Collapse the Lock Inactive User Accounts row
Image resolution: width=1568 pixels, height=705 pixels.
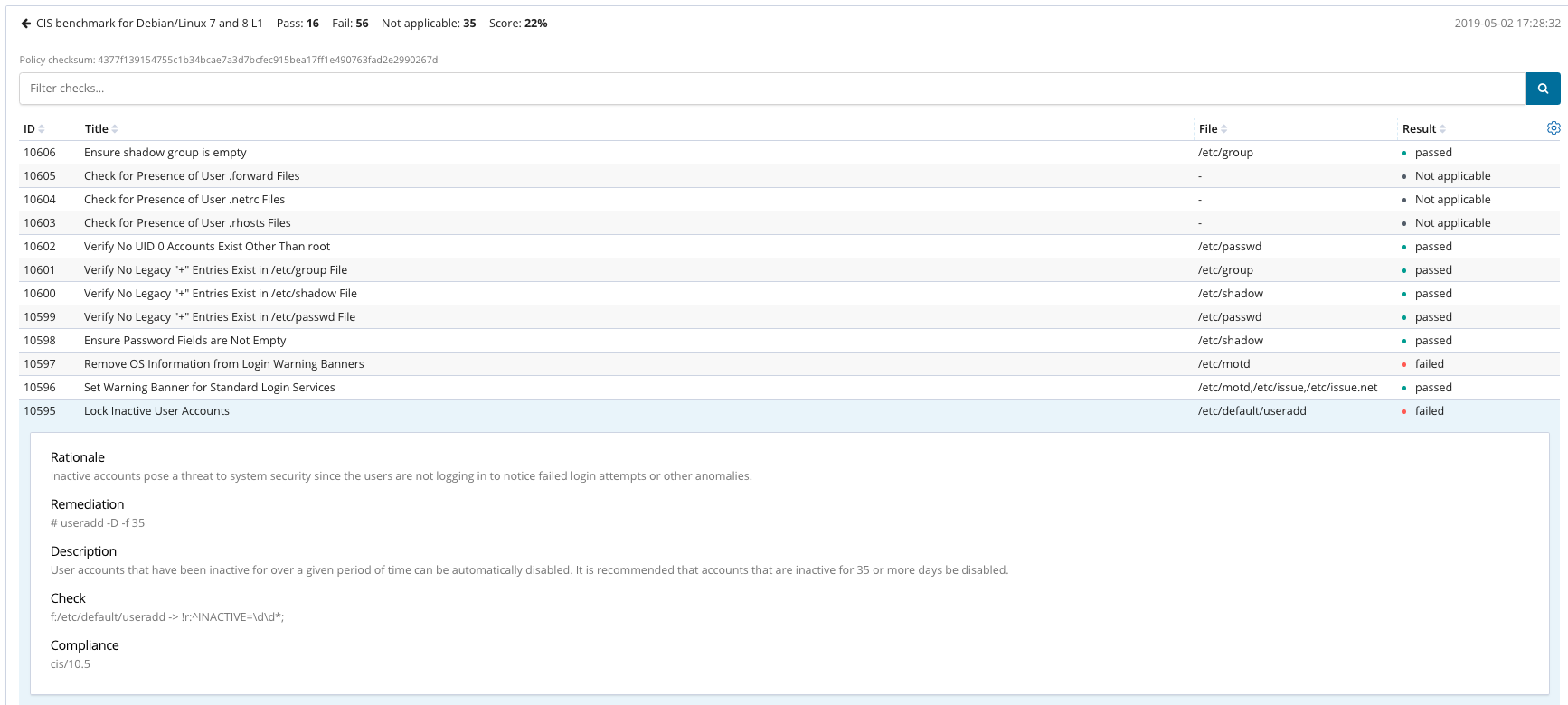pyautogui.click(x=156, y=411)
